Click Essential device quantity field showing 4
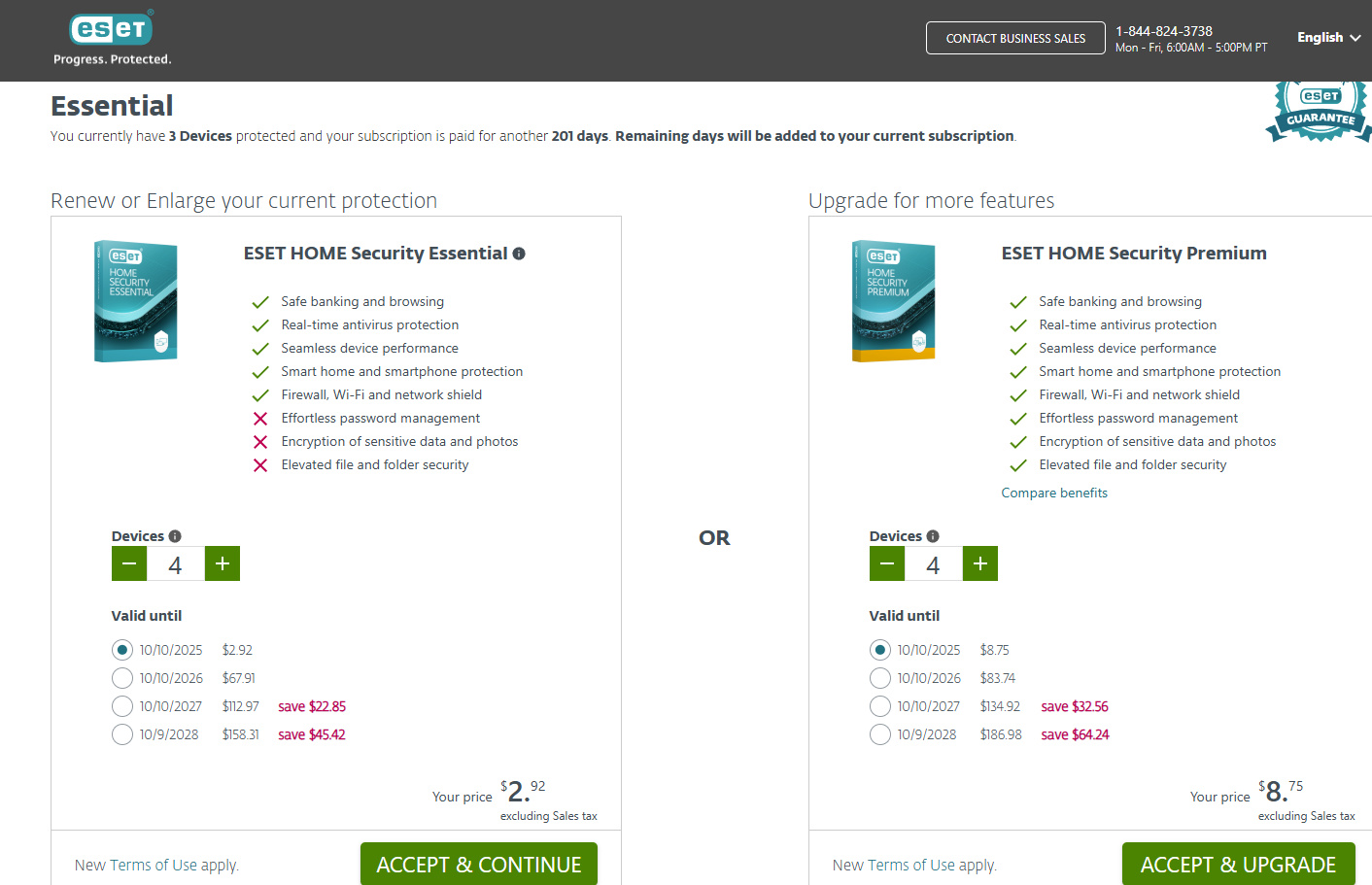 (x=176, y=563)
